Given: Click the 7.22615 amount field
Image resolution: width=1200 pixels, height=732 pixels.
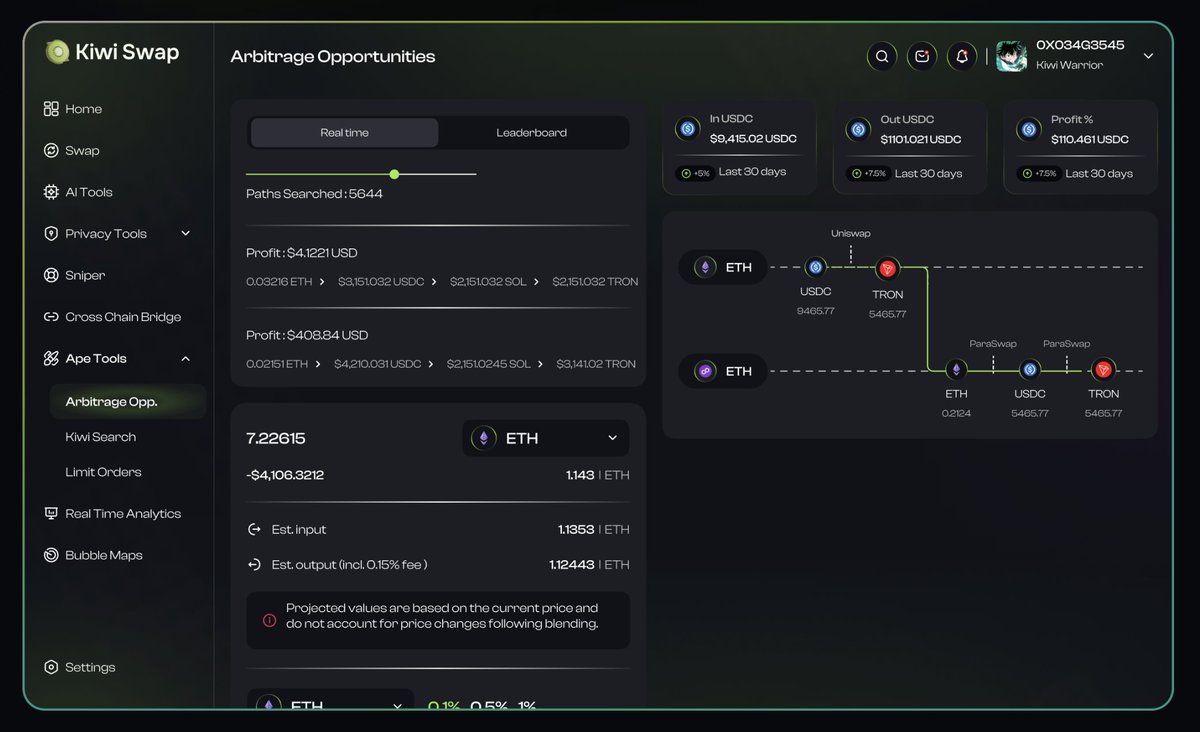Looking at the screenshot, I should point(276,438).
